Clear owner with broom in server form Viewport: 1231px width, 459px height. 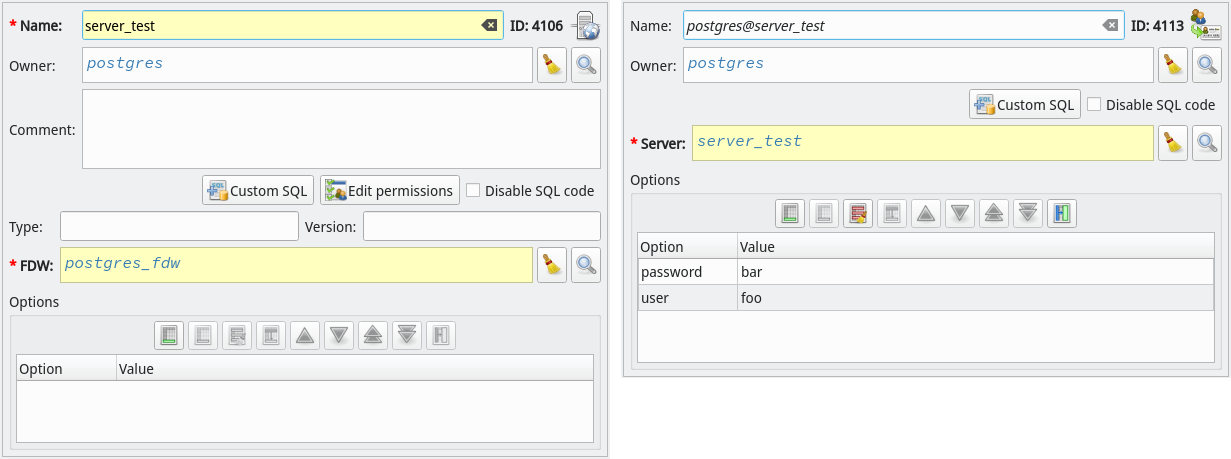click(552, 66)
